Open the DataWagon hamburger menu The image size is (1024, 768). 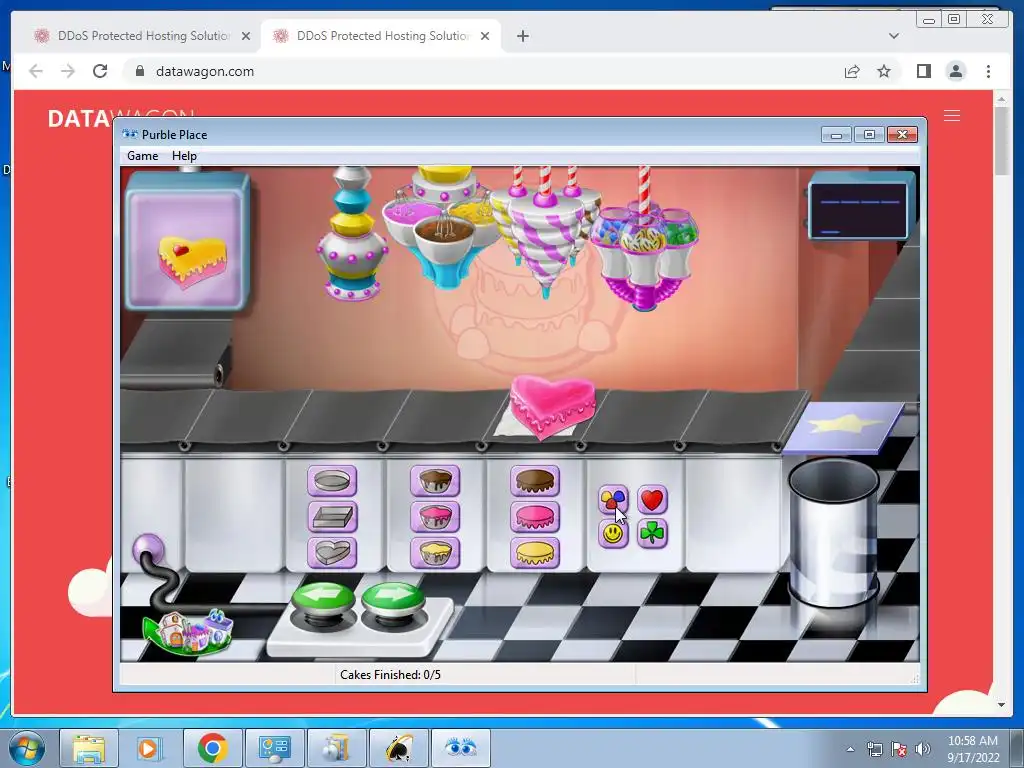(952, 116)
